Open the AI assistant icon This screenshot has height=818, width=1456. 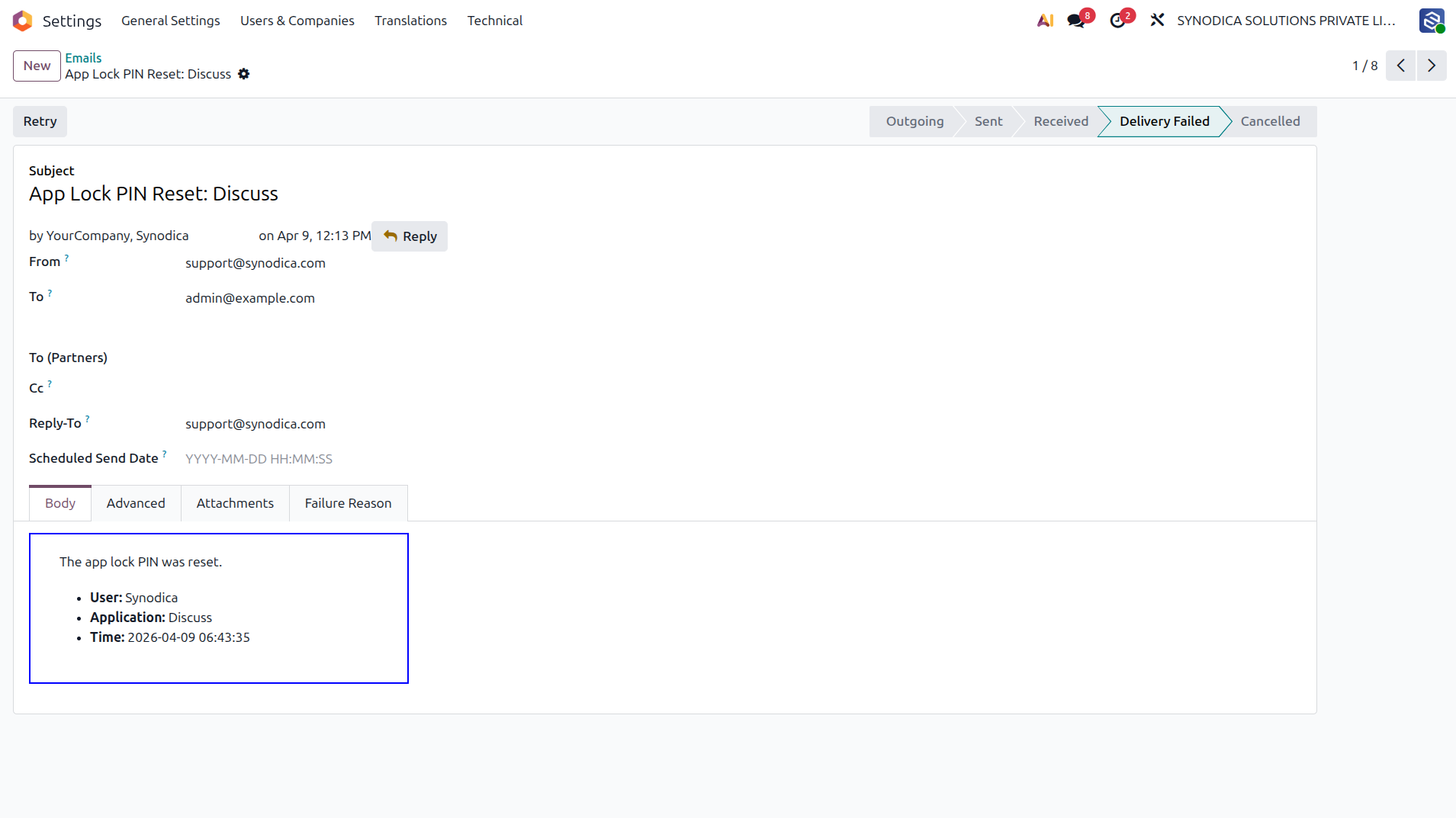1045,21
